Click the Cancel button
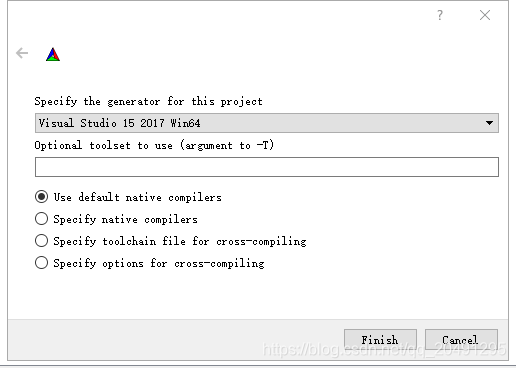The image size is (516, 368). (461, 340)
